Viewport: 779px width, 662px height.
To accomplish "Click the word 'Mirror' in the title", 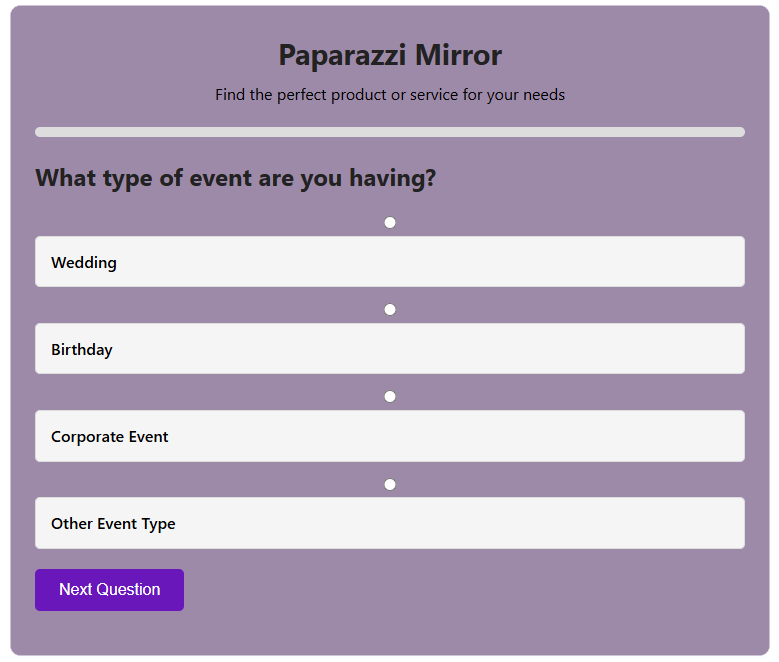I will tap(459, 55).
